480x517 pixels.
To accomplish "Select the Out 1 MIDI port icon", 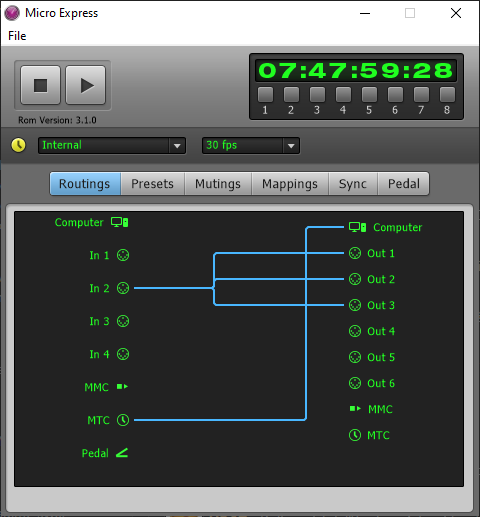I will point(355,253).
